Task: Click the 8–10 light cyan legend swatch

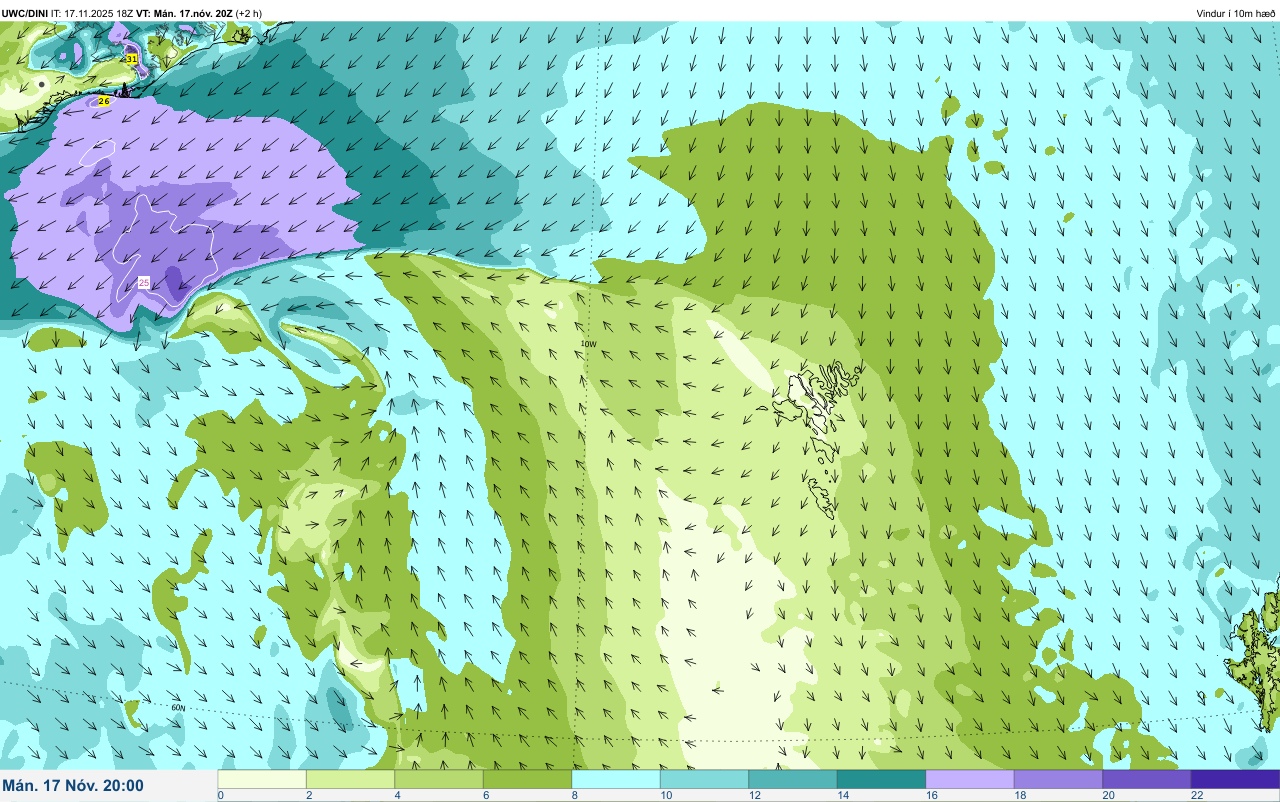Action: [616, 779]
